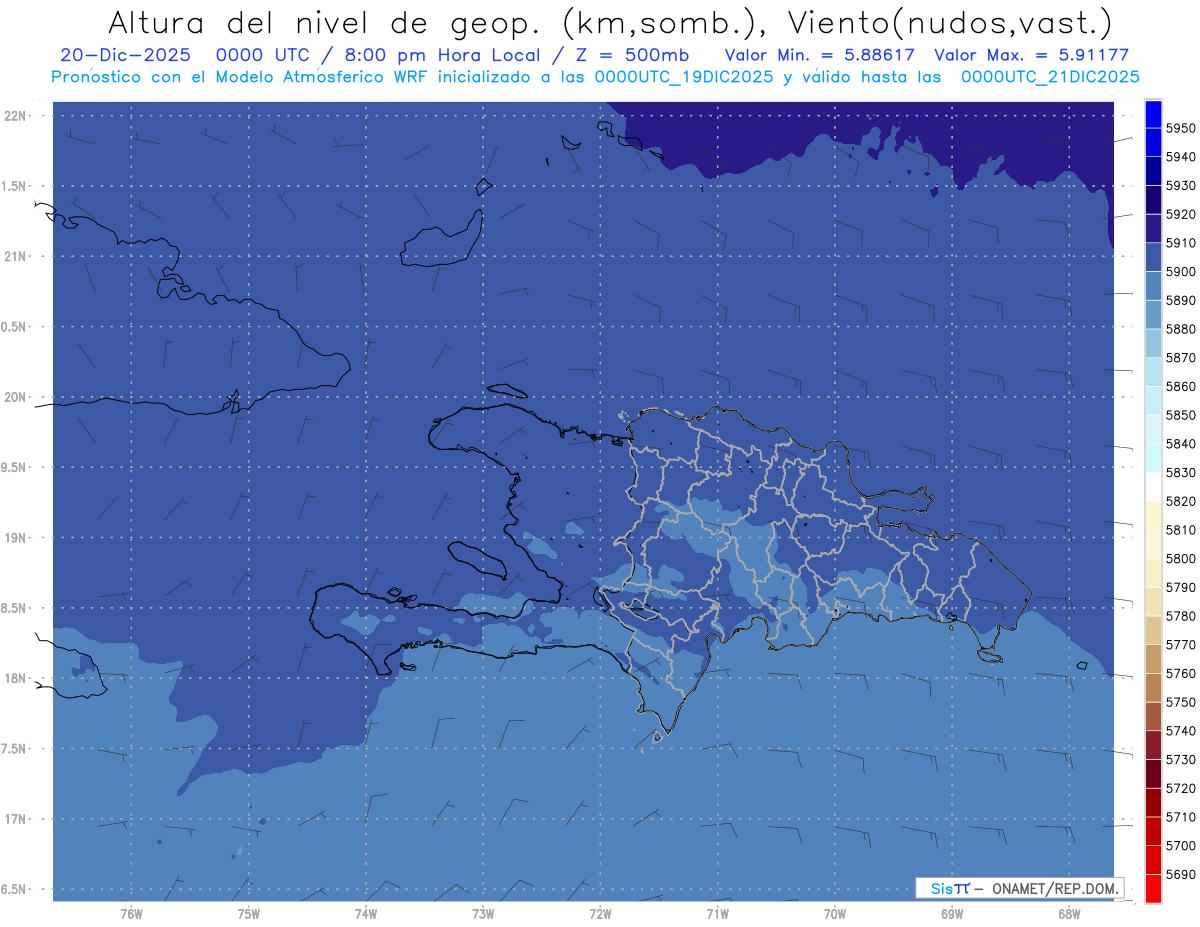The width and height of the screenshot is (1200, 927).
Task: Click the 76W longitude label
Action: (x=131, y=913)
